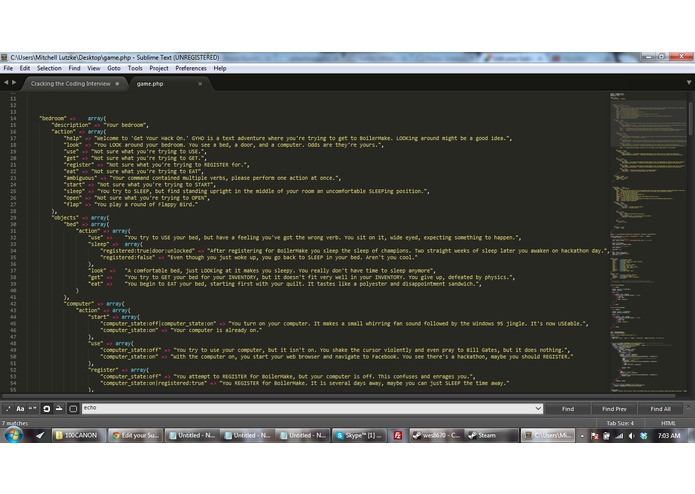The height and width of the screenshot is (494, 695).
Task: Click the Dropbox tray icon
Action: (644, 436)
